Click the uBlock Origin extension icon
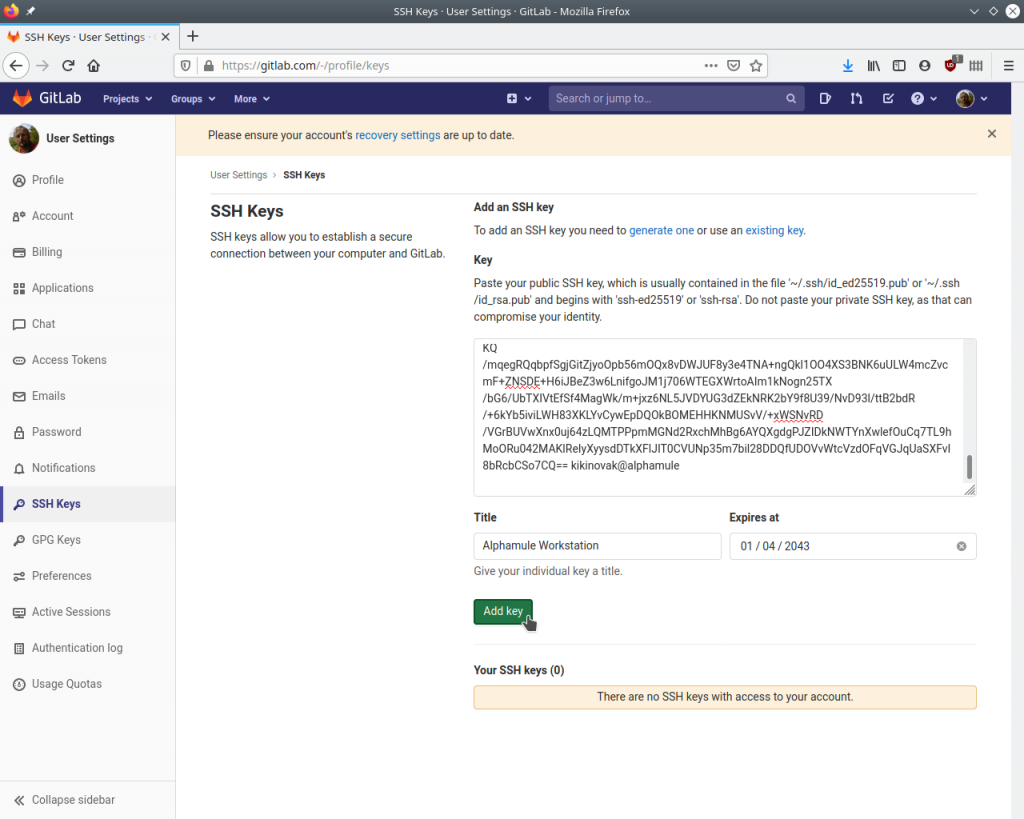1024x819 pixels. pyautogui.click(x=950, y=65)
